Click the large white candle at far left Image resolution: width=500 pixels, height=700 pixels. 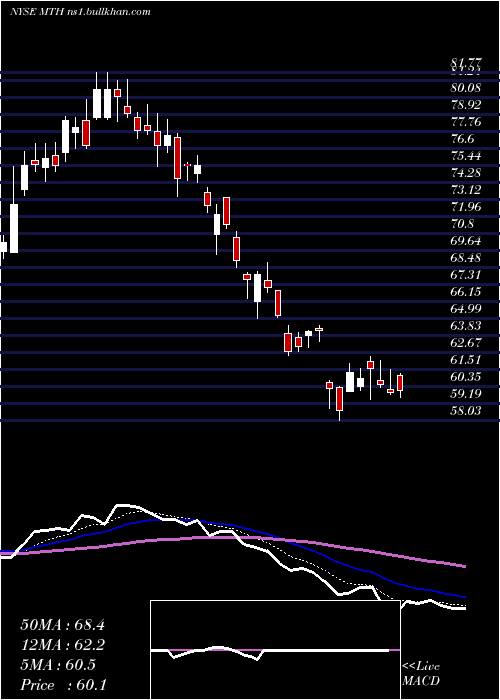(14, 229)
